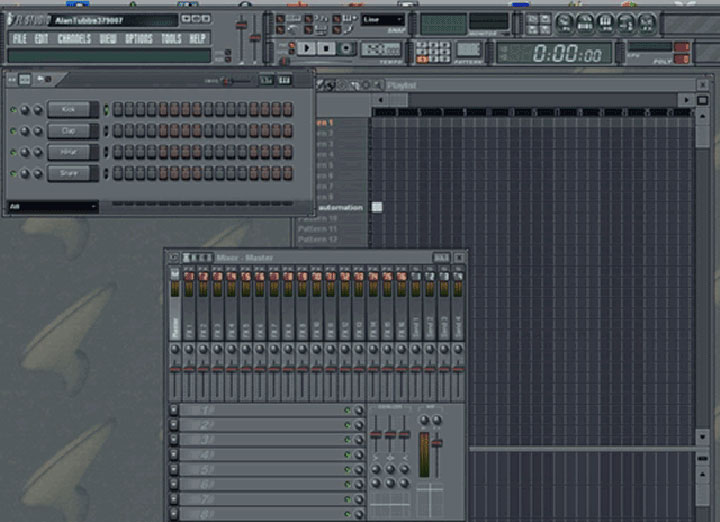Click the Stop transport button
The image size is (720, 522).
[326, 48]
